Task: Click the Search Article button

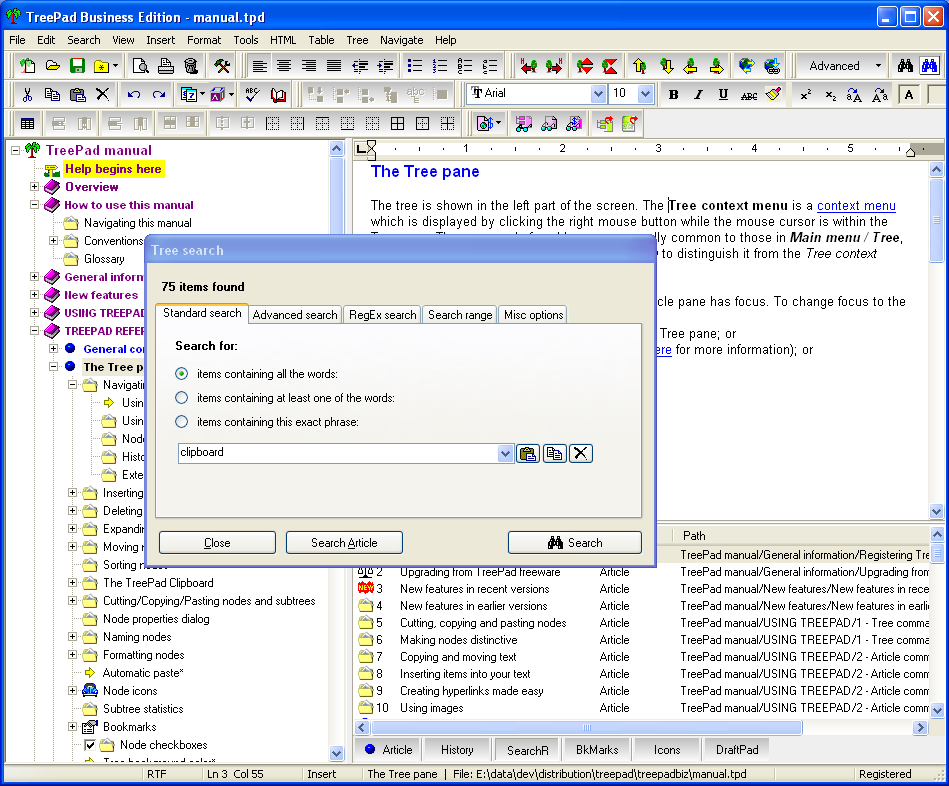Action: (344, 543)
